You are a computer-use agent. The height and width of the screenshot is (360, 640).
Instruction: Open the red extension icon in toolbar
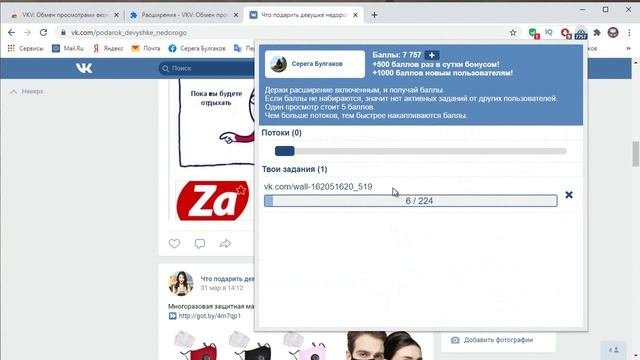[x=565, y=33]
